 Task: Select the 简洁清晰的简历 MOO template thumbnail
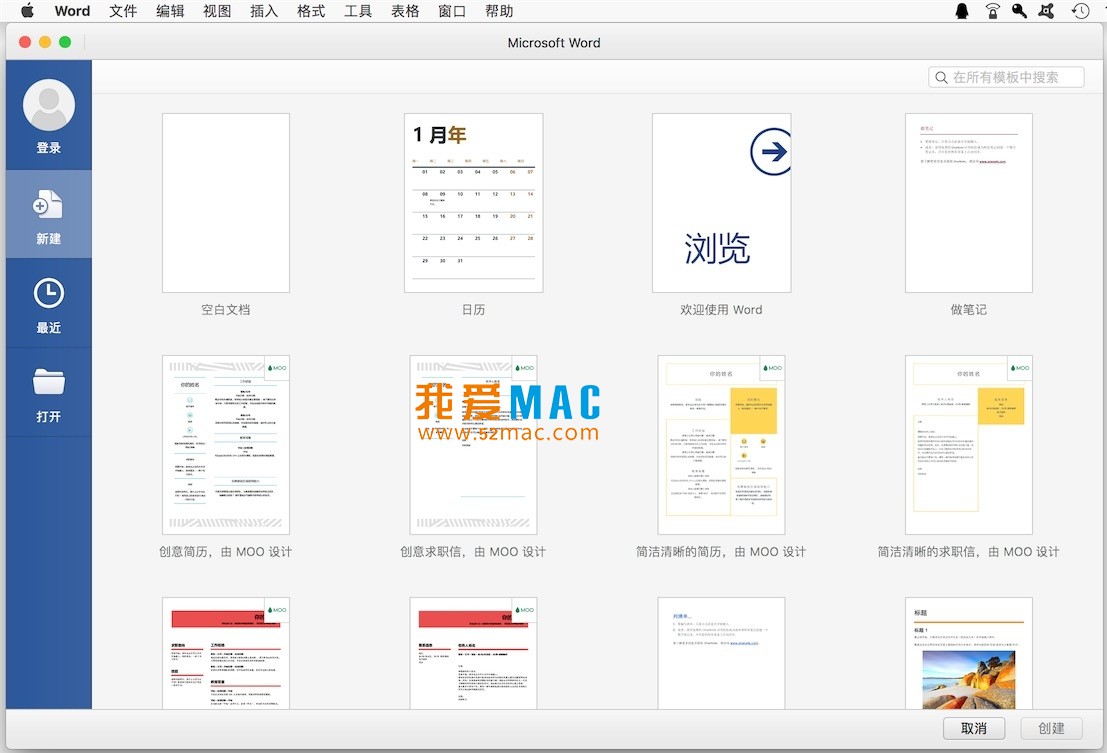click(x=722, y=445)
